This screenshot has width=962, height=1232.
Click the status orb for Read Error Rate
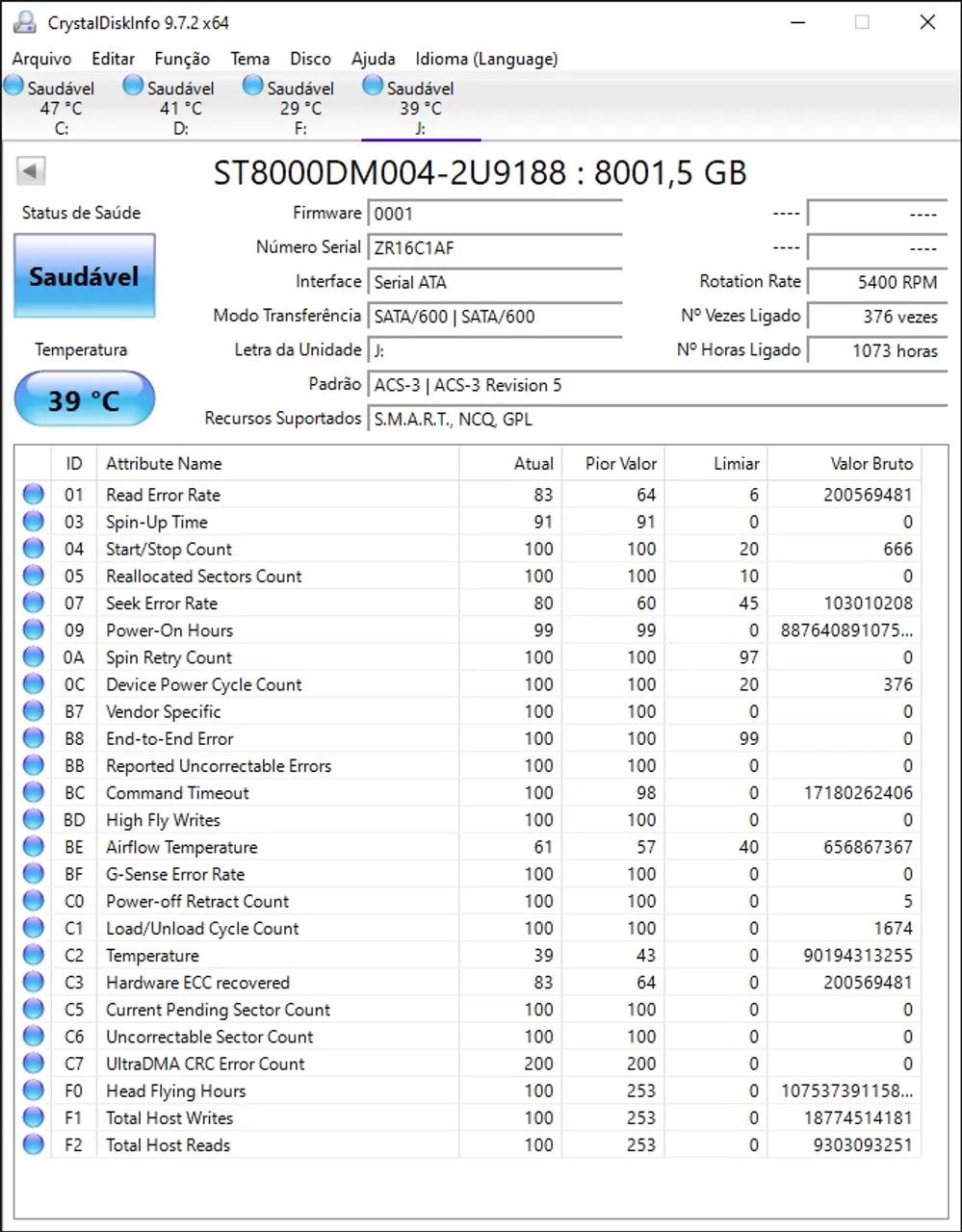click(34, 495)
